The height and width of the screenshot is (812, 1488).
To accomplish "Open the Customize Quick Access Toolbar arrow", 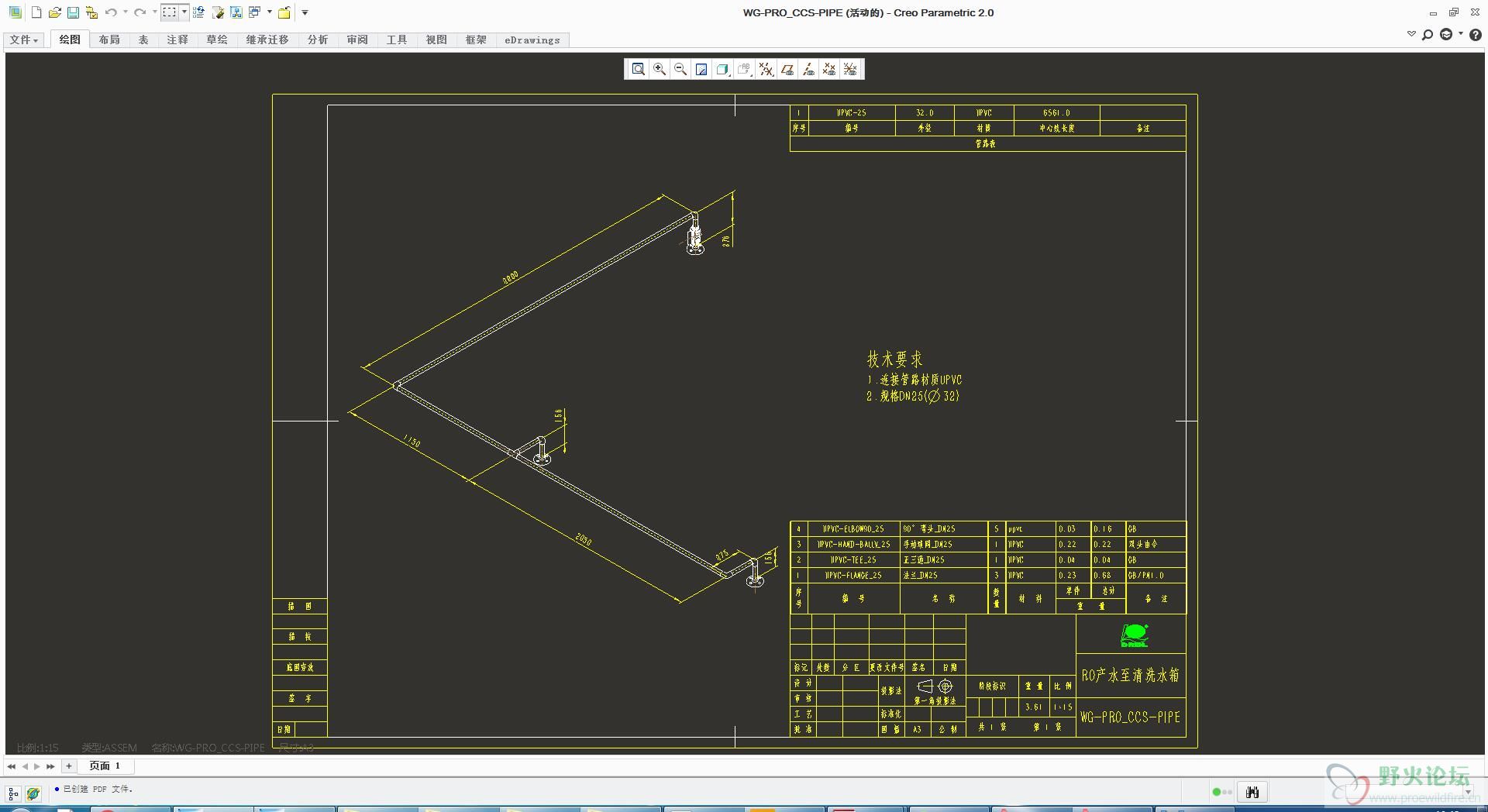I will click(305, 12).
